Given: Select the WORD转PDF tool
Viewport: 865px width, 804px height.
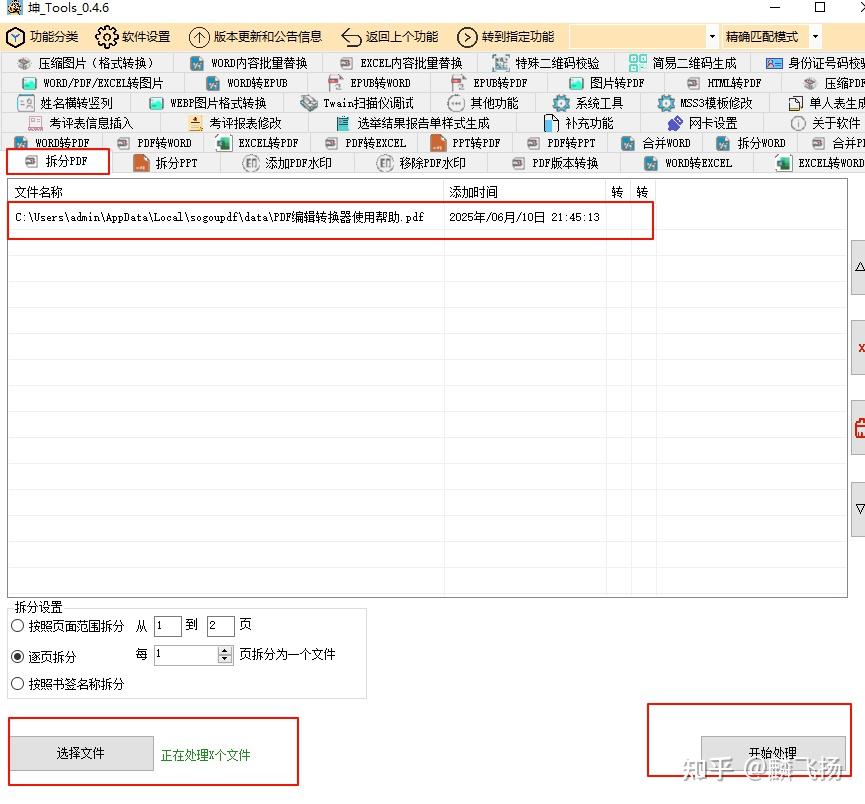Looking at the screenshot, I should click(x=60, y=142).
